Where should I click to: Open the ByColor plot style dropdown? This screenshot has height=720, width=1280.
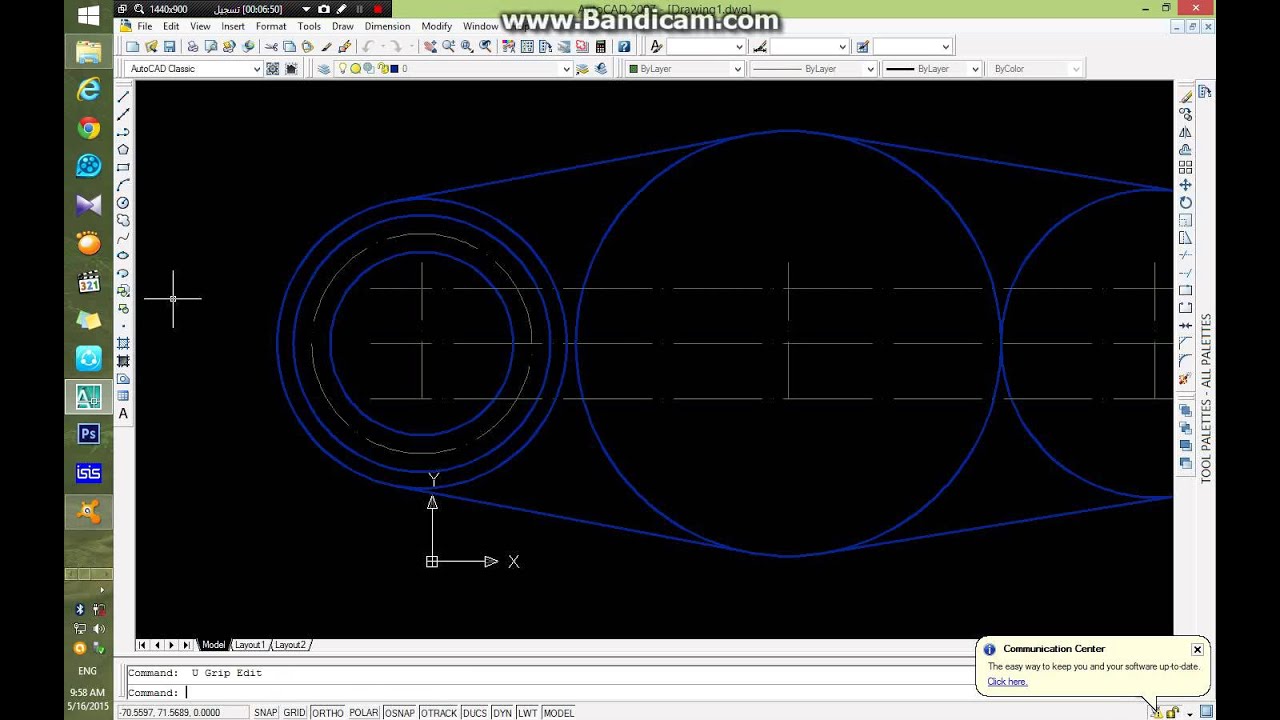(1076, 69)
